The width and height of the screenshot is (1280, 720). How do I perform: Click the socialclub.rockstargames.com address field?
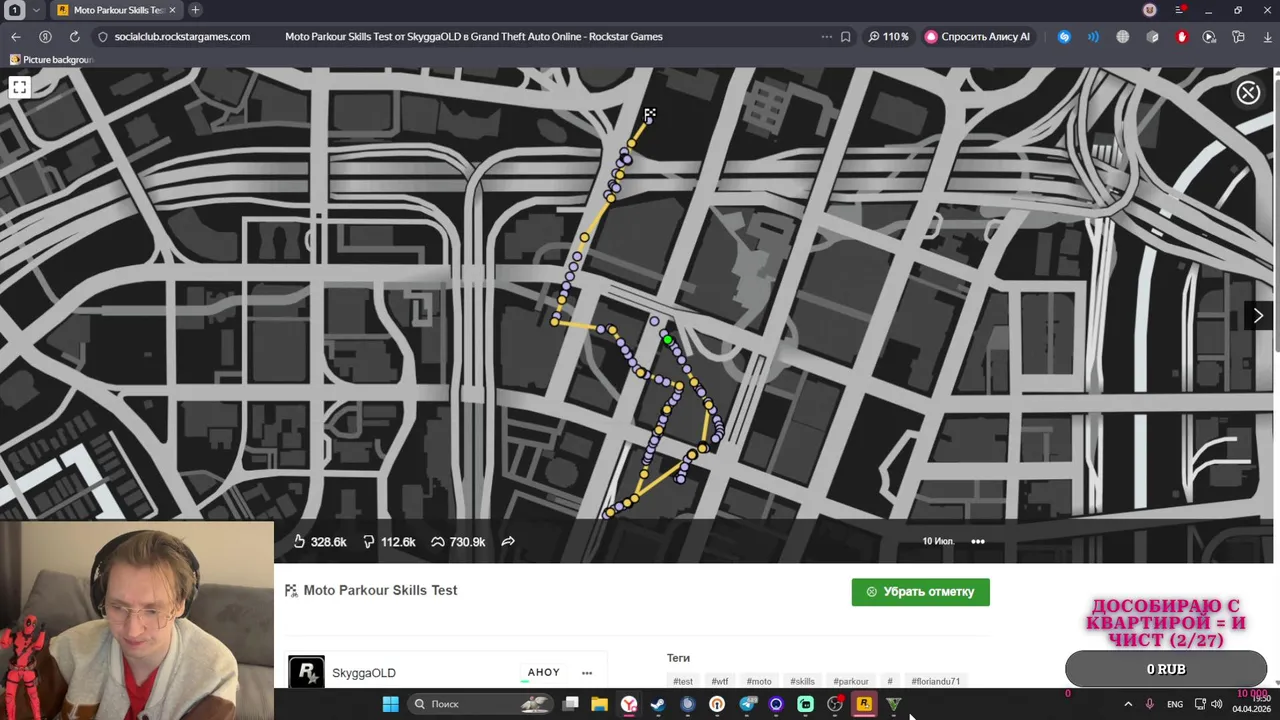(x=182, y=37)
